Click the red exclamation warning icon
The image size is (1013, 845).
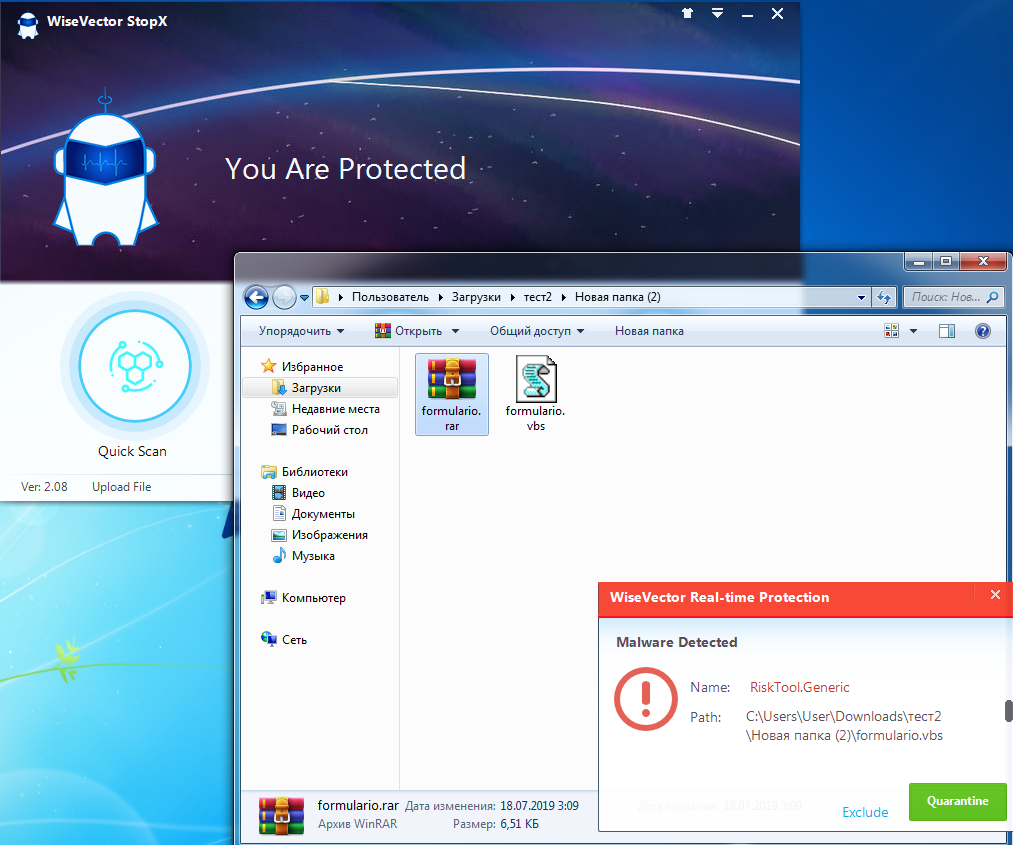[x=645, y=698]
